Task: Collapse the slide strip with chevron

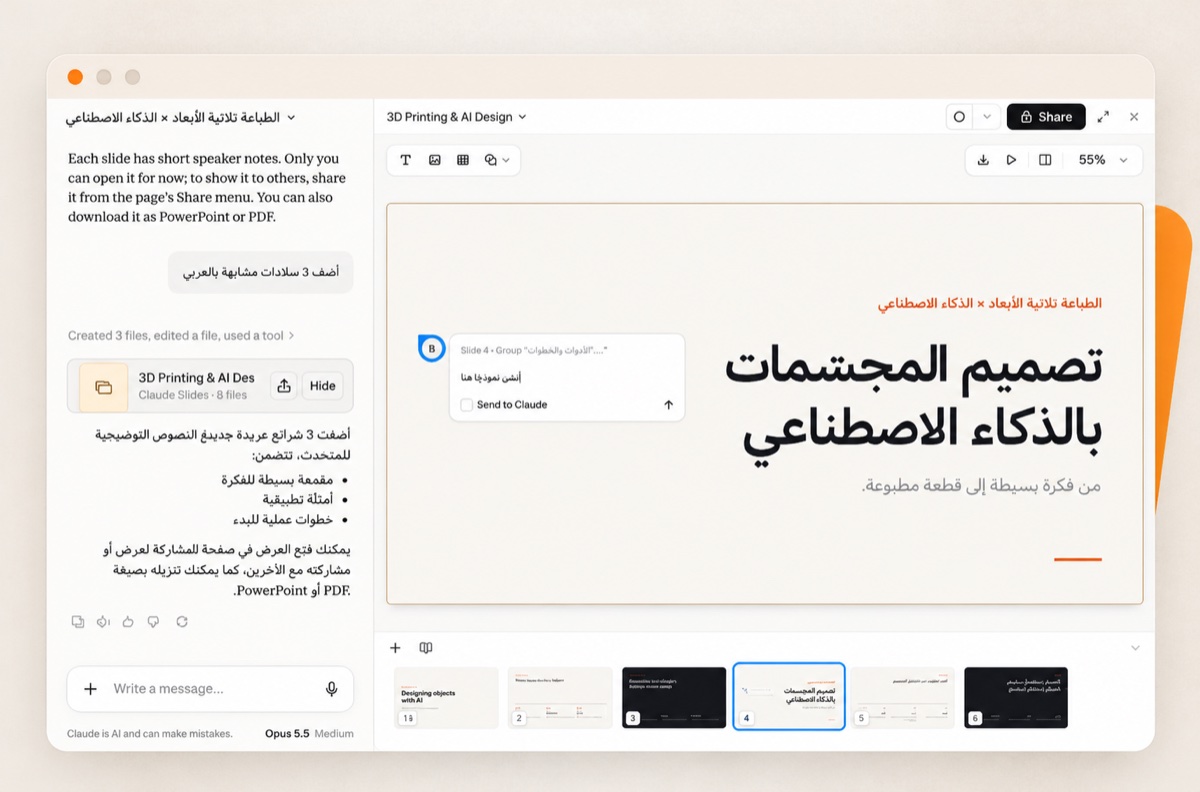Action: (1135, 648)
